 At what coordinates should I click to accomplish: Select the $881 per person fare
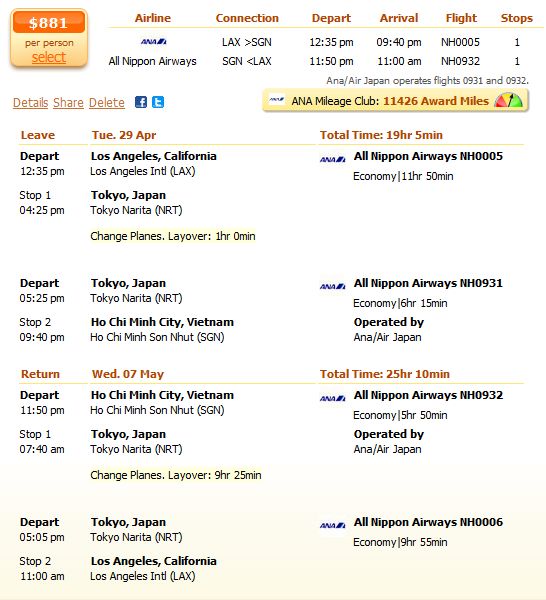pos(49,57)
